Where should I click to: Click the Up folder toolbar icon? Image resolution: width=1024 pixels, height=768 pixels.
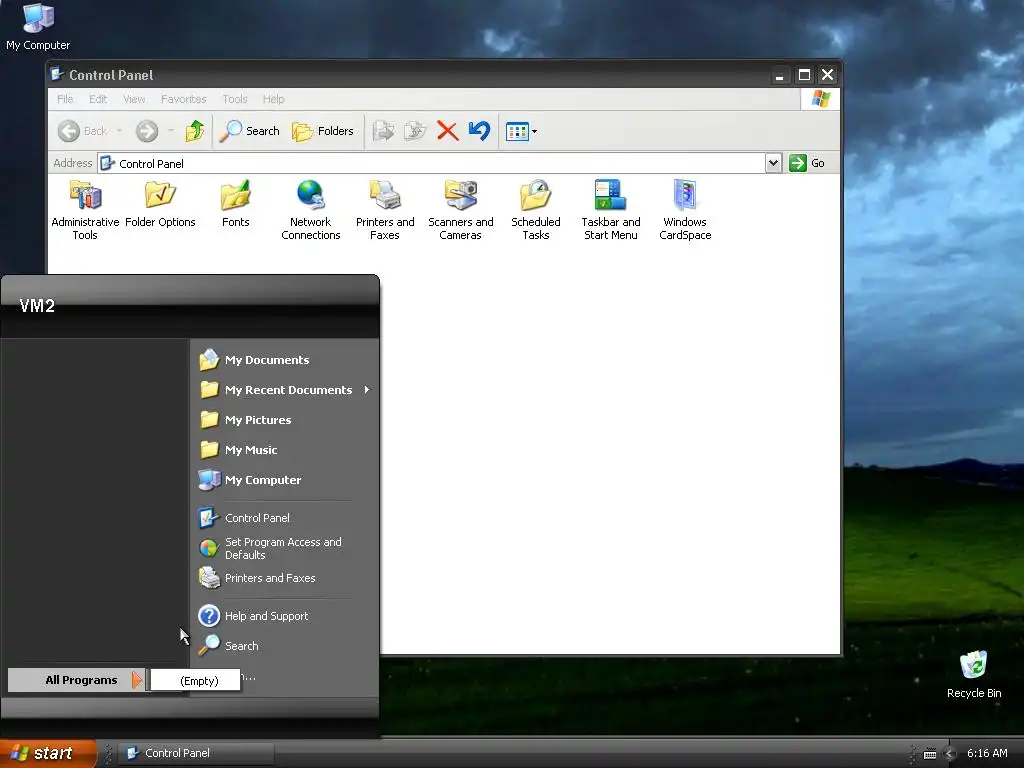click(195, 131)
